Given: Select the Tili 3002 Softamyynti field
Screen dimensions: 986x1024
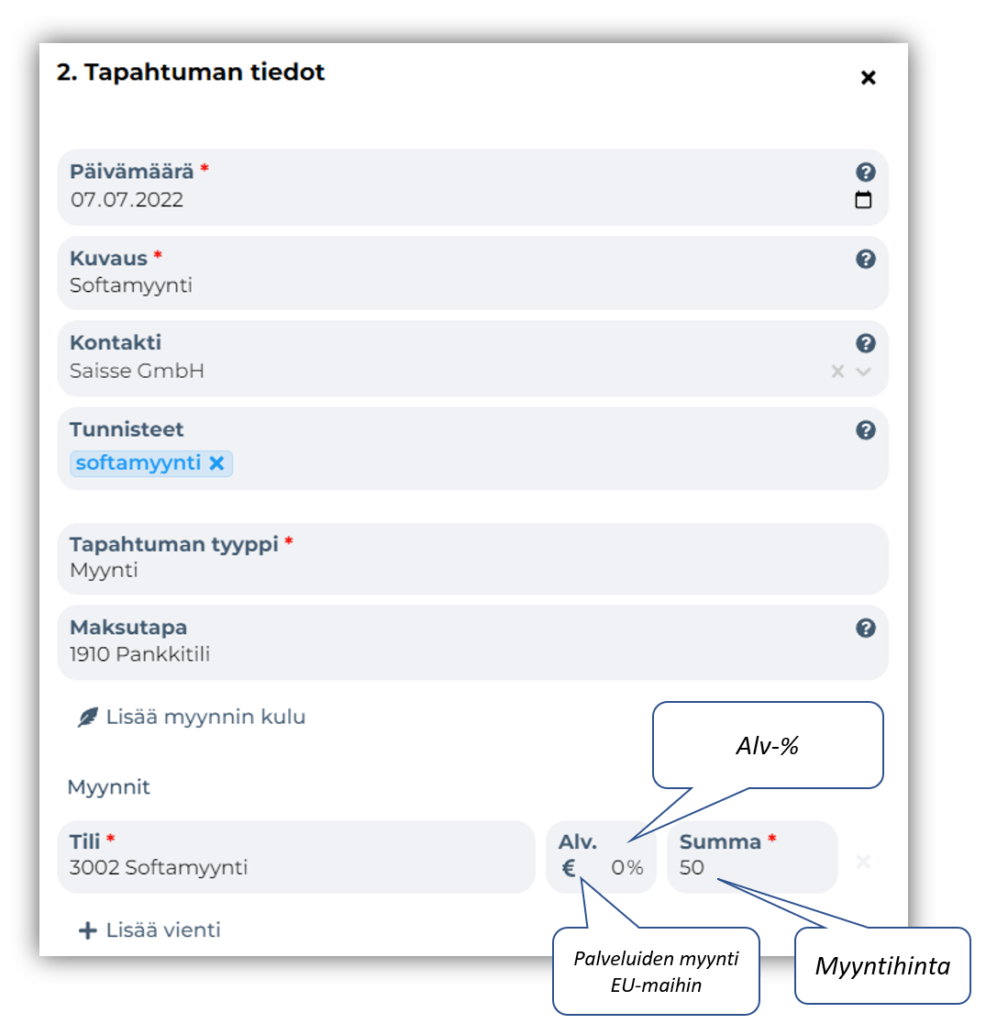Looking at the screenshot, I should point(296,856).
